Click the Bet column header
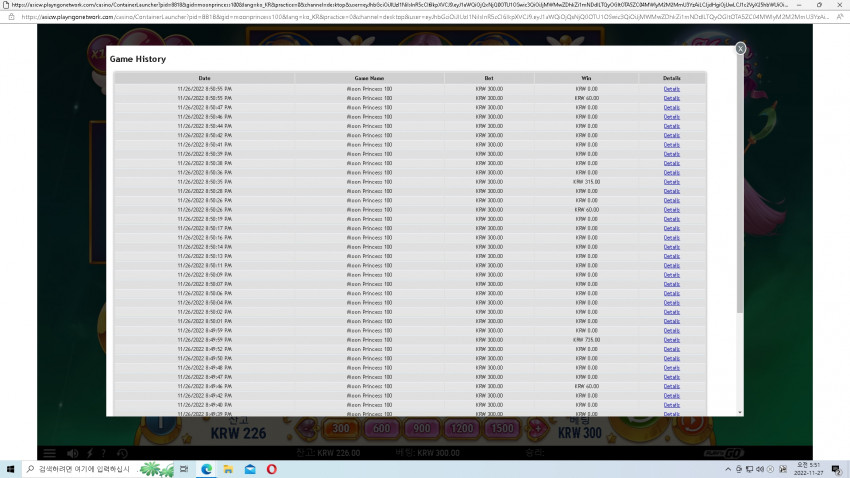 point(489,78)
